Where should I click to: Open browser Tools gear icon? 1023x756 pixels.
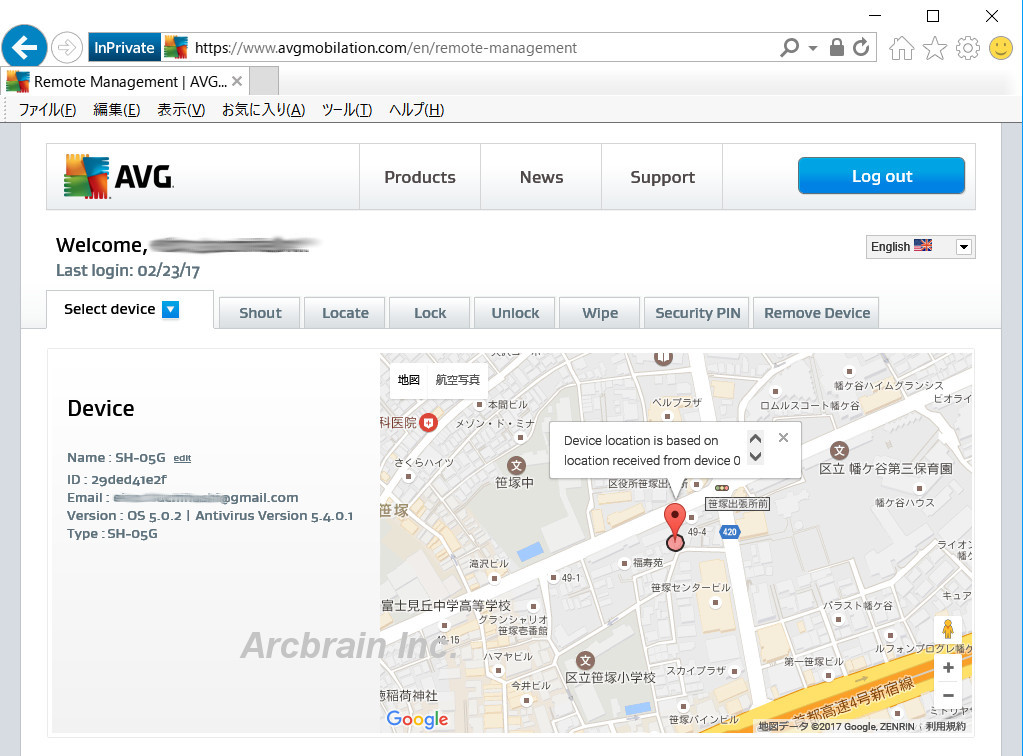(968, 48)
